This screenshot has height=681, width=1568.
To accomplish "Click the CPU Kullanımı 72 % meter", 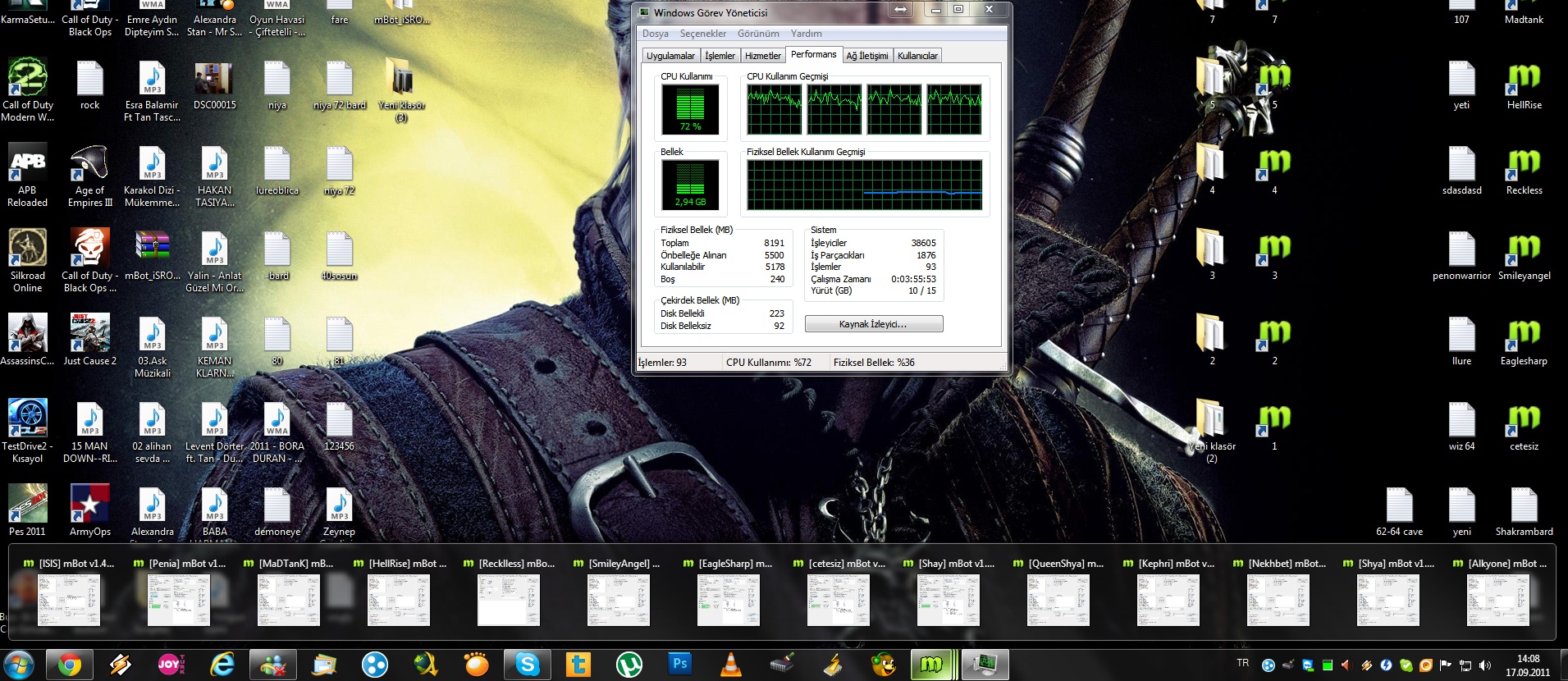I will click(x=690, y=109).
